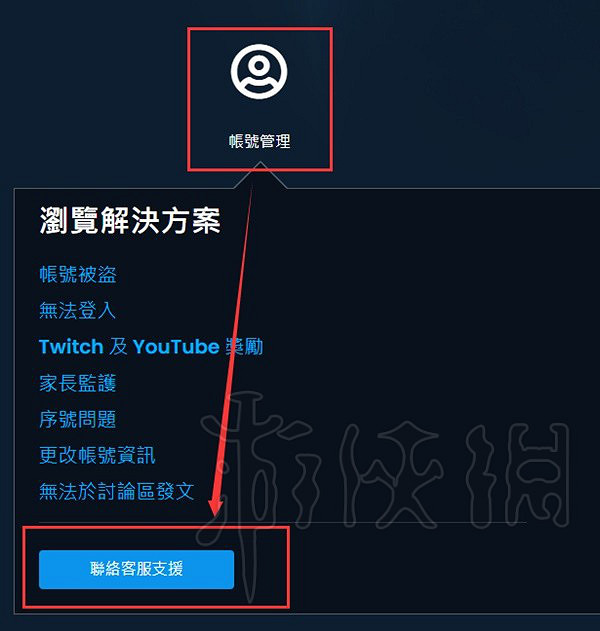
Task: Click the blue 聯絡客服支援 button
Action: coord(136,569)
